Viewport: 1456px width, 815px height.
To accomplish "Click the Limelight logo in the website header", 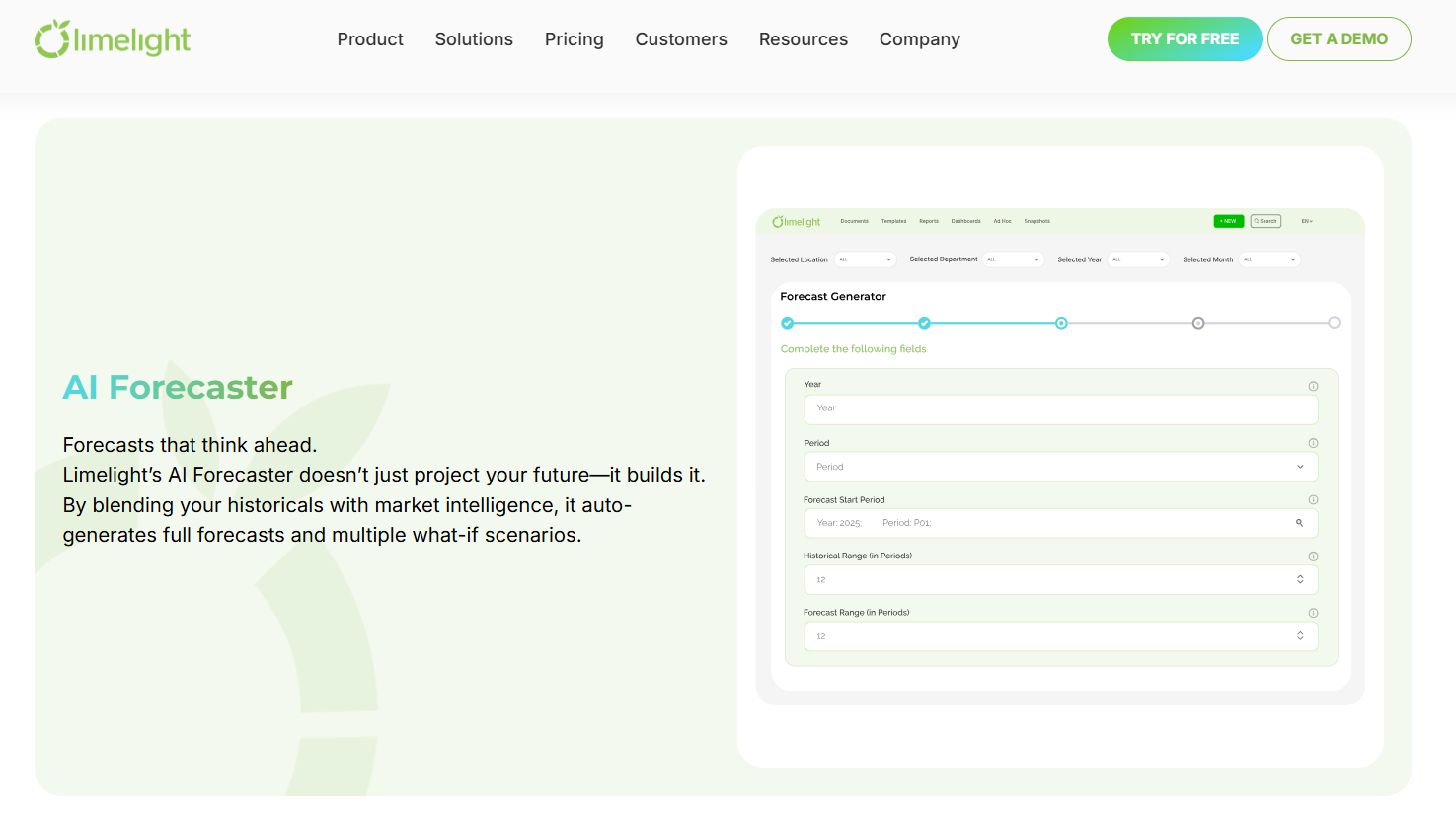I will pos(113,39).
